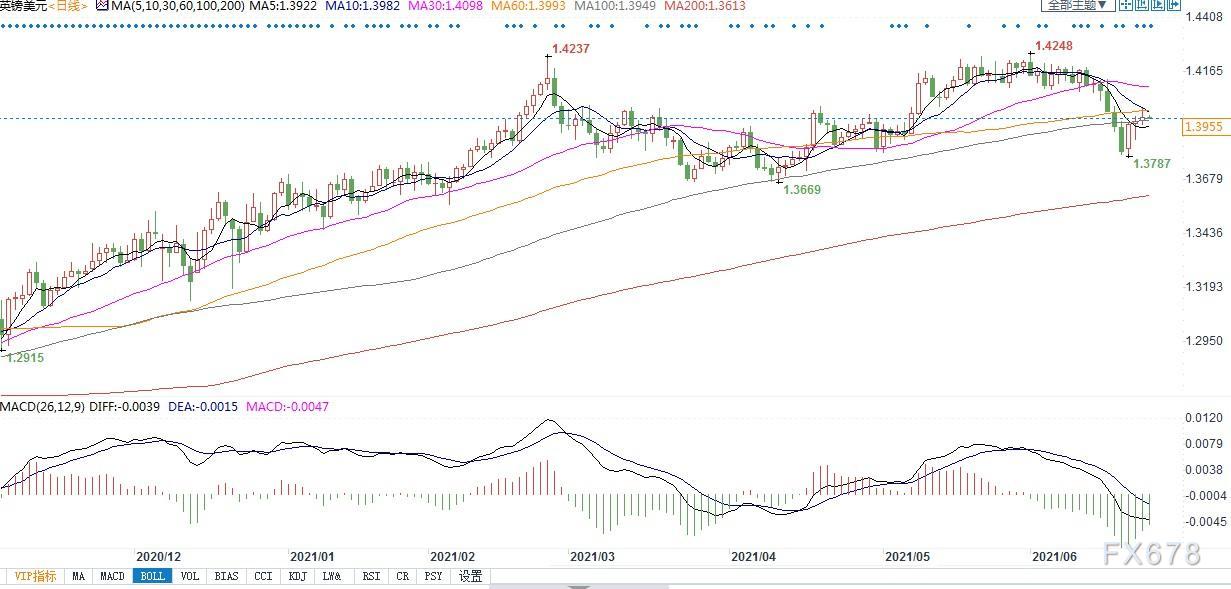Click the MA chart indicator icon before MA(5,10,30...)
This screenshot has height=589, width=1231.
102,5
